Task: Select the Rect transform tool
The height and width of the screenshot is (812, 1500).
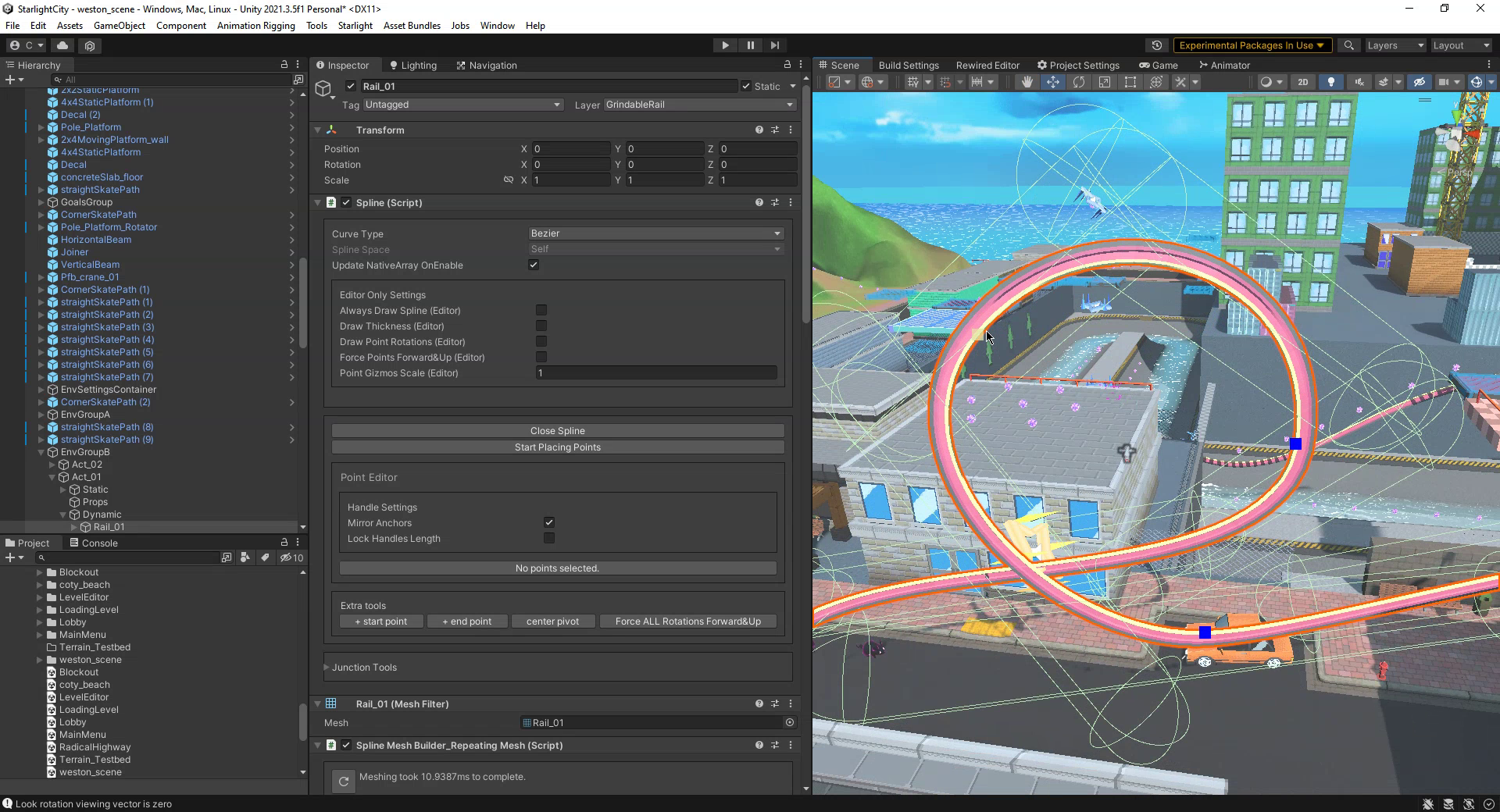Action: (x=1130, y=82)
